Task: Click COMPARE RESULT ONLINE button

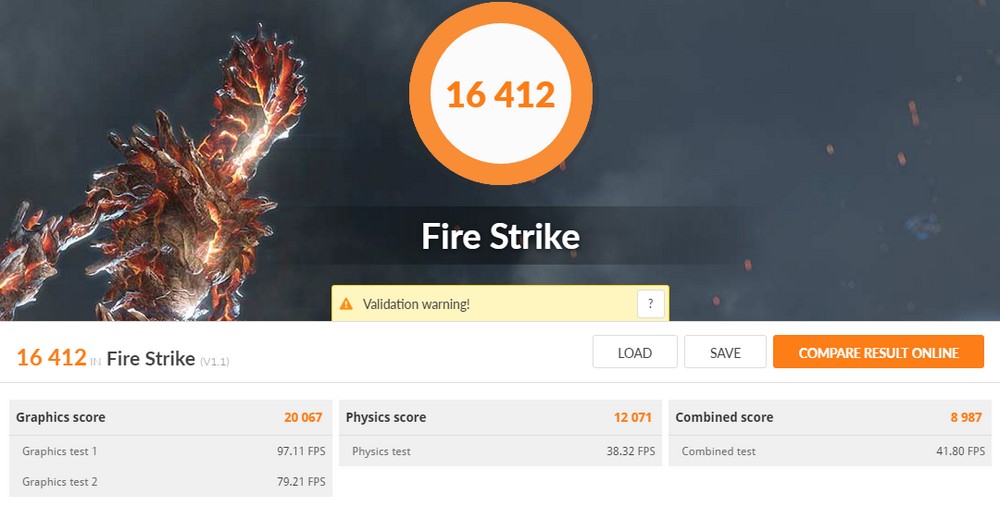Action: click(878, 352)
